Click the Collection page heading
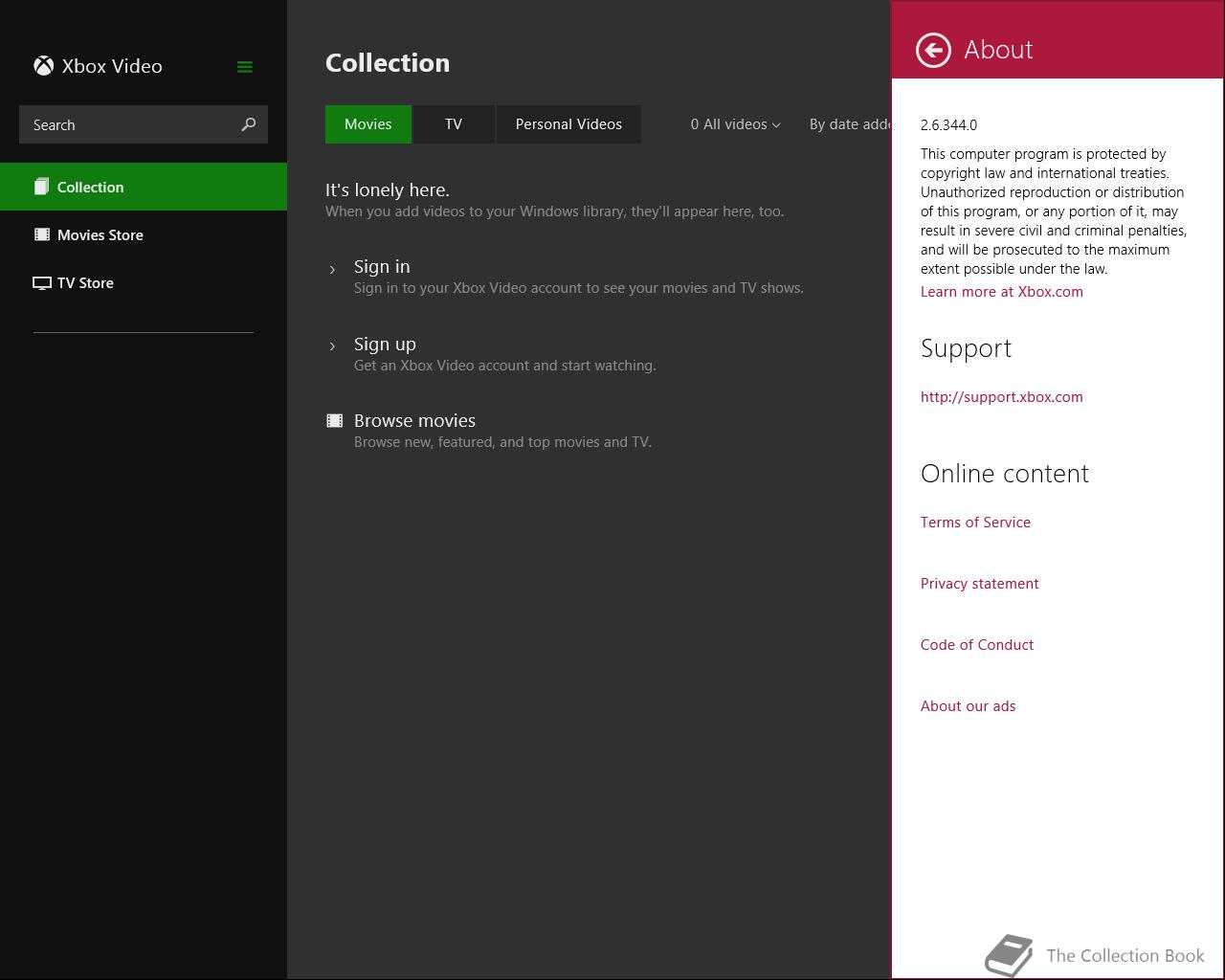Viewport: 1225px width, 980px height. (388, 63)
